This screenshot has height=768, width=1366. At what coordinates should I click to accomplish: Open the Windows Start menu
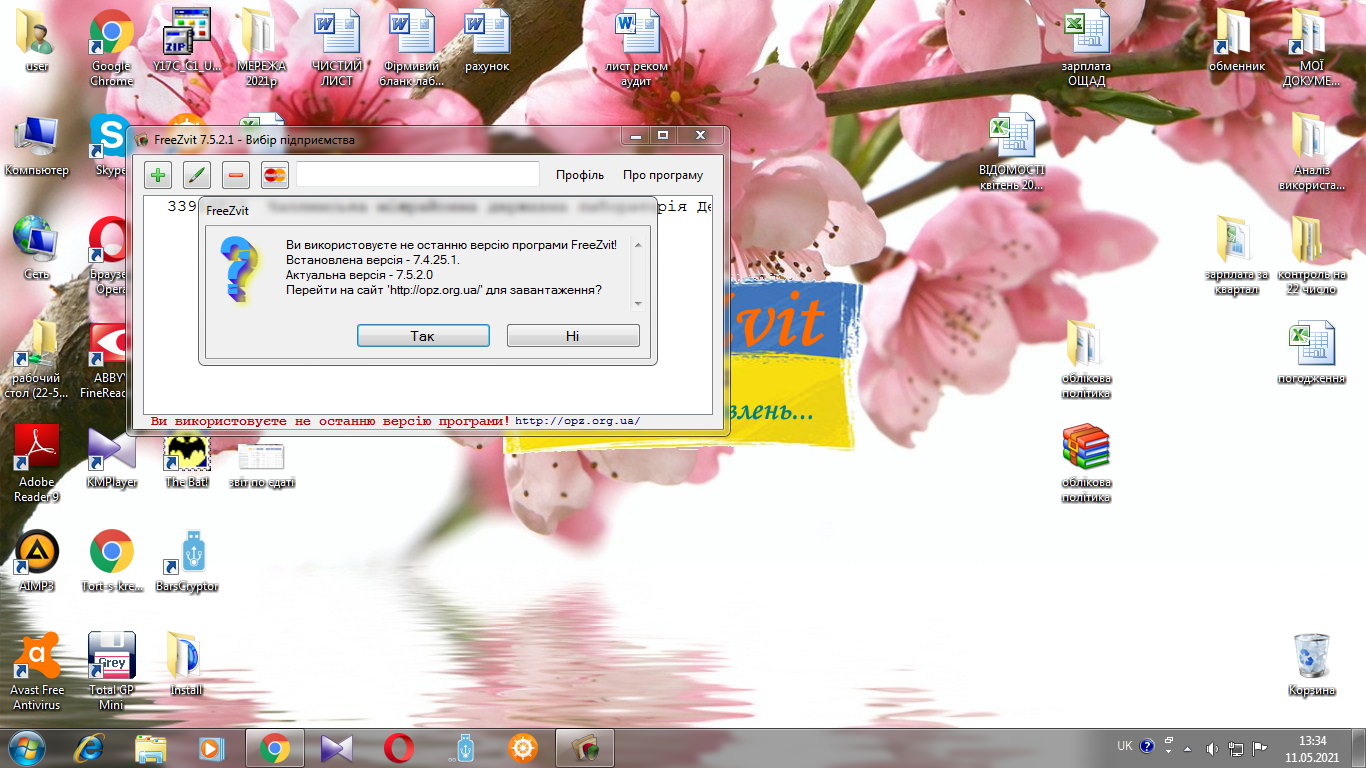pos(27,748)
